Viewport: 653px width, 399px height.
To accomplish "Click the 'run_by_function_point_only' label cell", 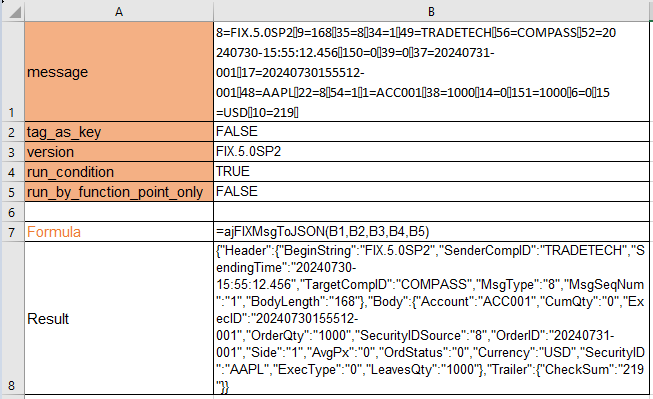I will (119, 192).
